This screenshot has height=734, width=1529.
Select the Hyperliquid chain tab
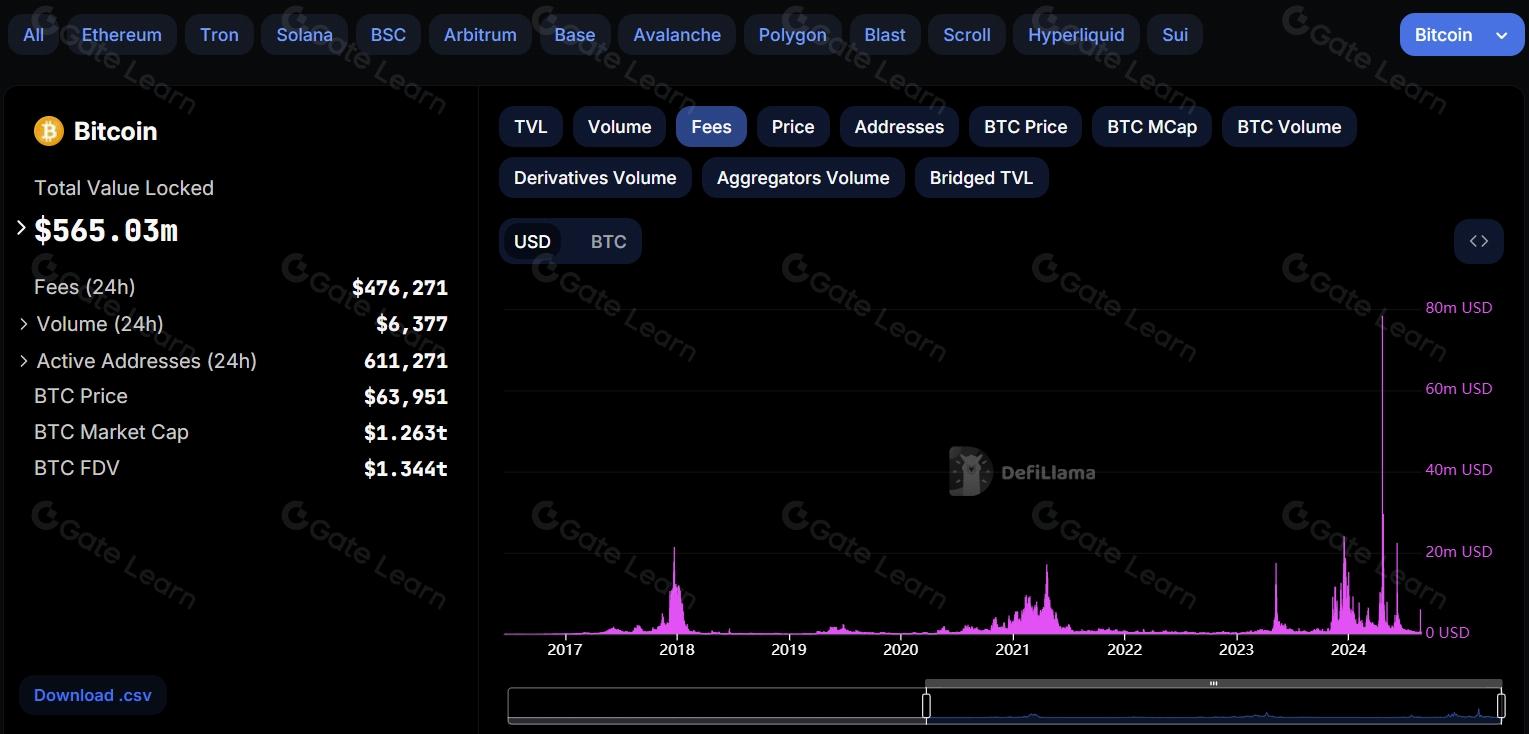[x=1076, y=35]
